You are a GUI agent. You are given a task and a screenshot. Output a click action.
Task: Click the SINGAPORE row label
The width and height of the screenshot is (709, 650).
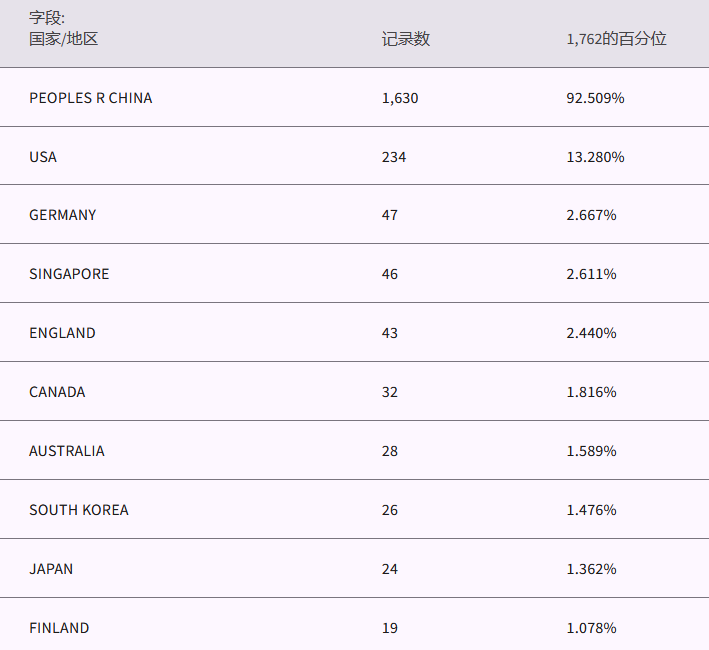[69, 274]
